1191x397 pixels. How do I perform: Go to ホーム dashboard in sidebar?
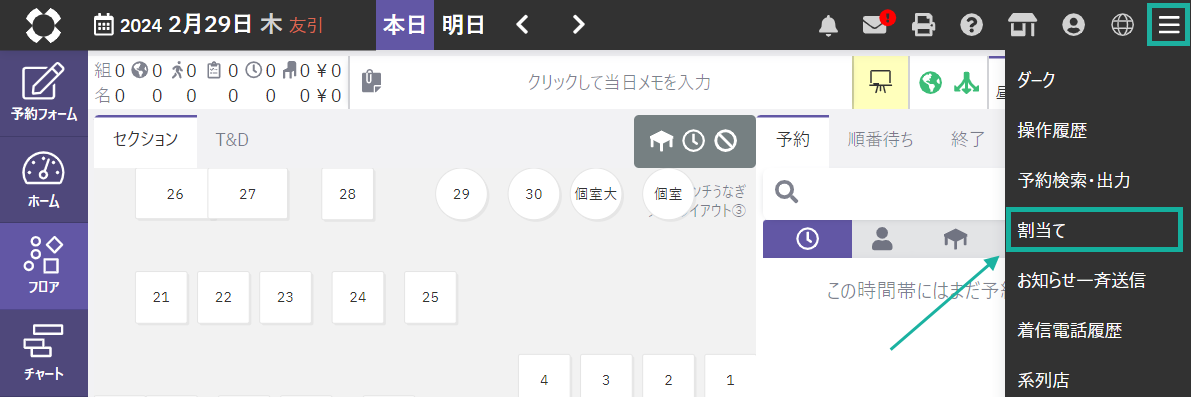(x=44, y=180)
